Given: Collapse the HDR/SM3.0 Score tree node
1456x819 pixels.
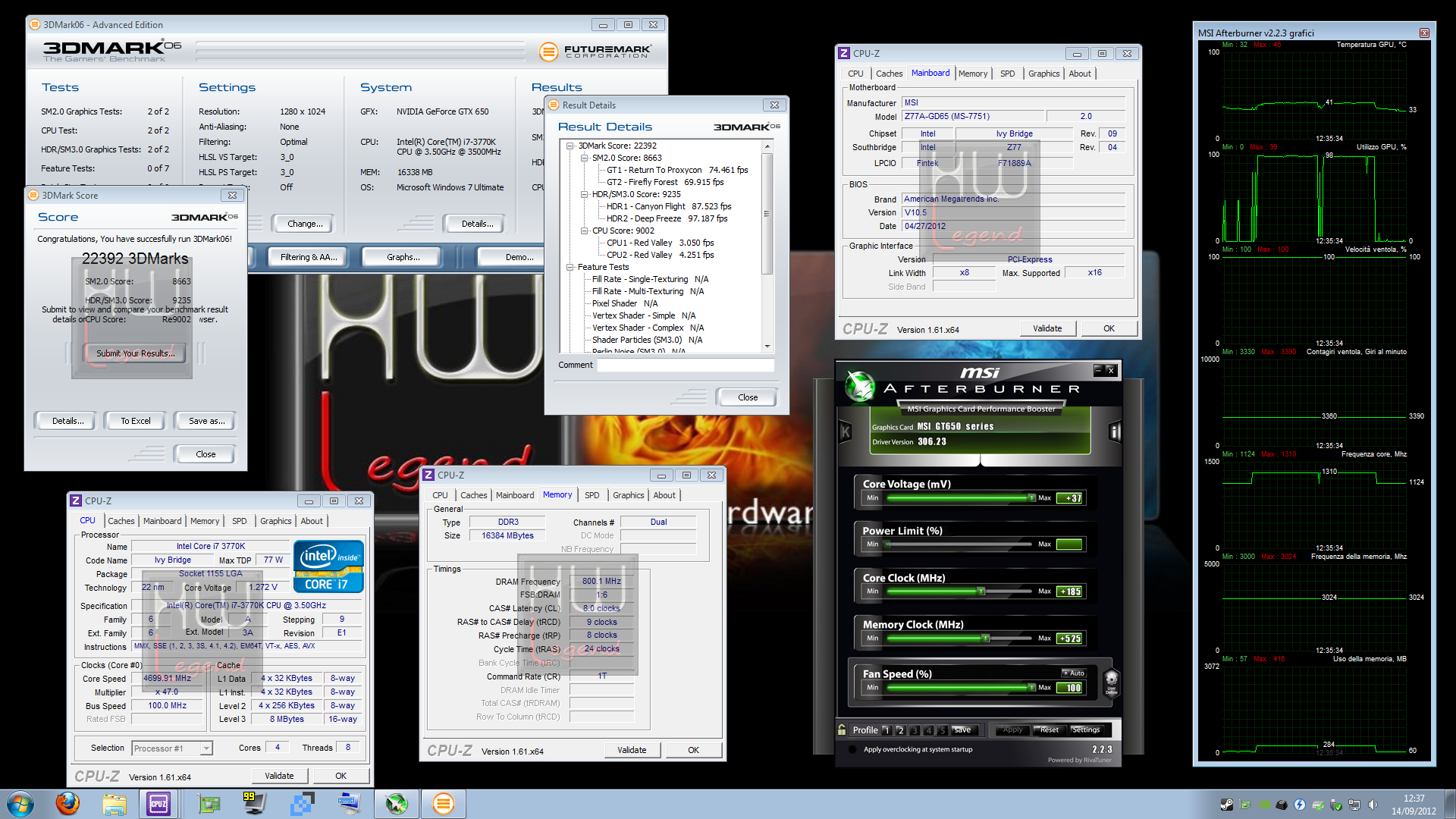Looking at the screenshot, I should [584, 194].
